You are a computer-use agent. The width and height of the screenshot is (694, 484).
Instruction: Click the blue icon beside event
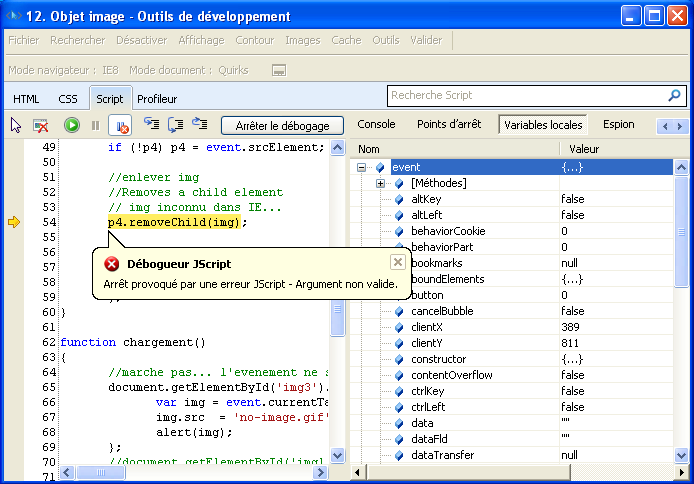click(x=380, y=167)
